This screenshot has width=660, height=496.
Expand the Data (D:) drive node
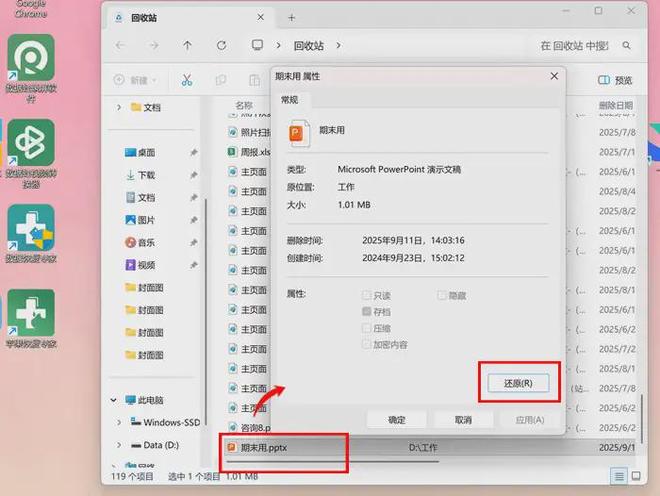[x=119, y=445]
